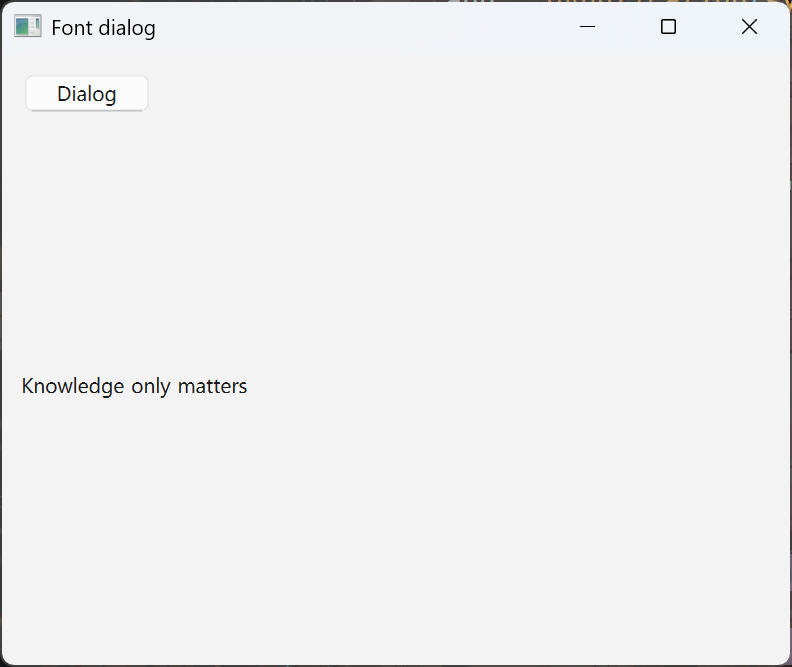Click the application icon in the title bar
Screen dimensions: 792x667
(x=27, y=27)
